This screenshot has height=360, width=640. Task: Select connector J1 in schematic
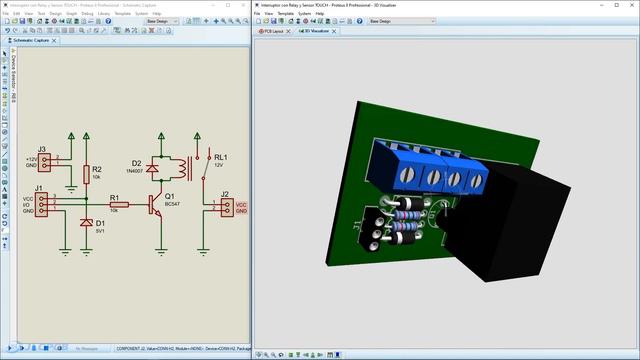point(41,204)
